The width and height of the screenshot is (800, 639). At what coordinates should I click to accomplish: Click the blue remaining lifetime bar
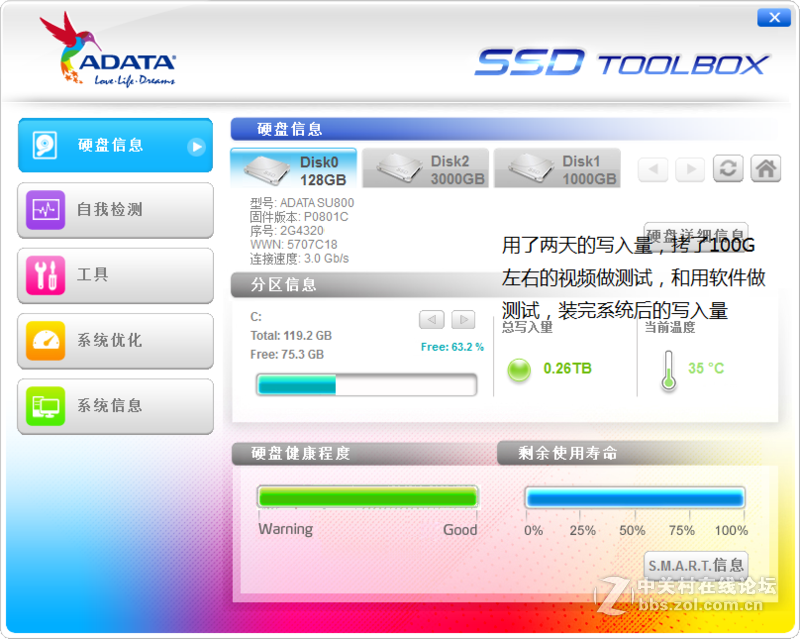click(635, 498)
